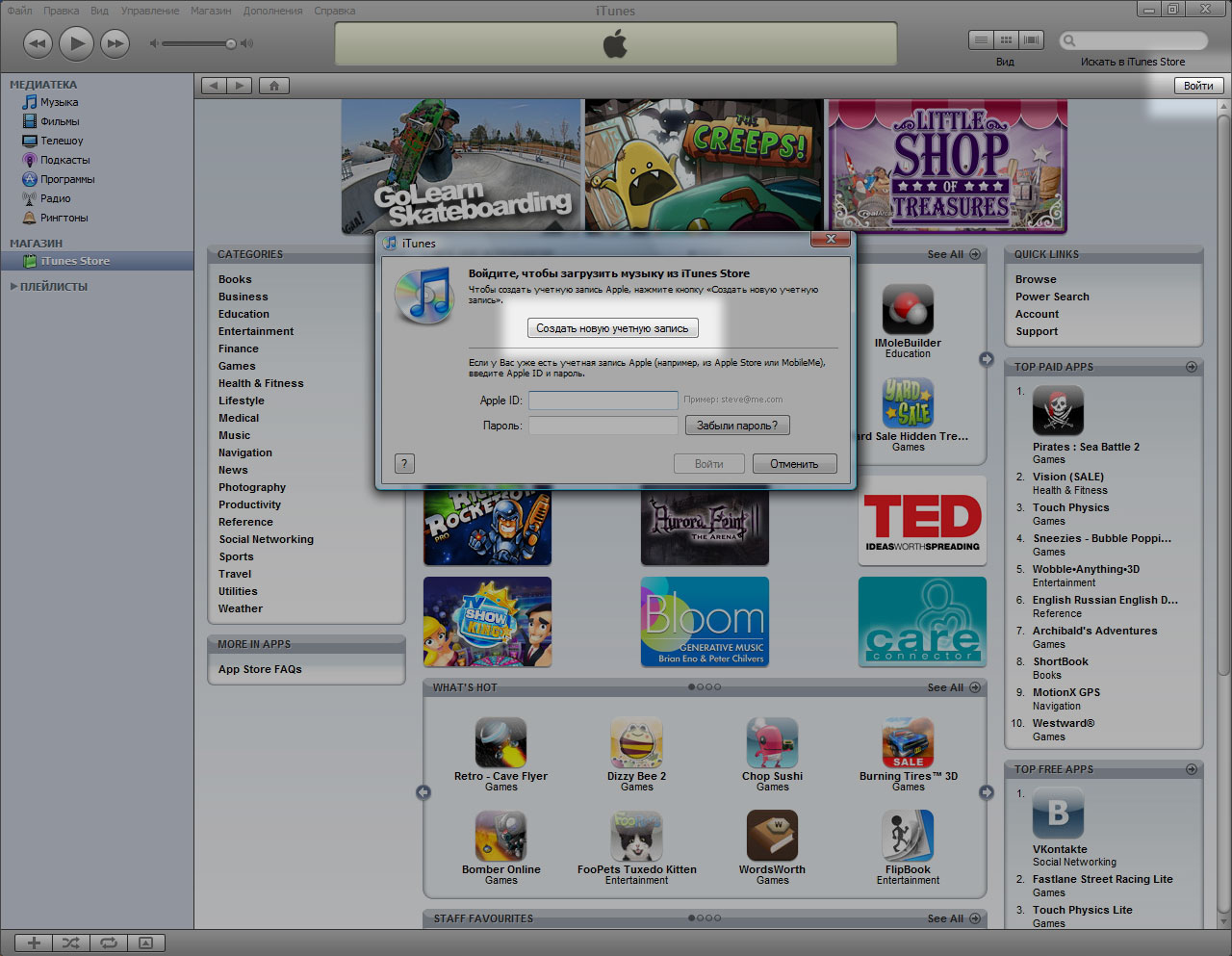Expand Top Paid Apps arrow
1232x956 pixels.
tap(1192, 367)
